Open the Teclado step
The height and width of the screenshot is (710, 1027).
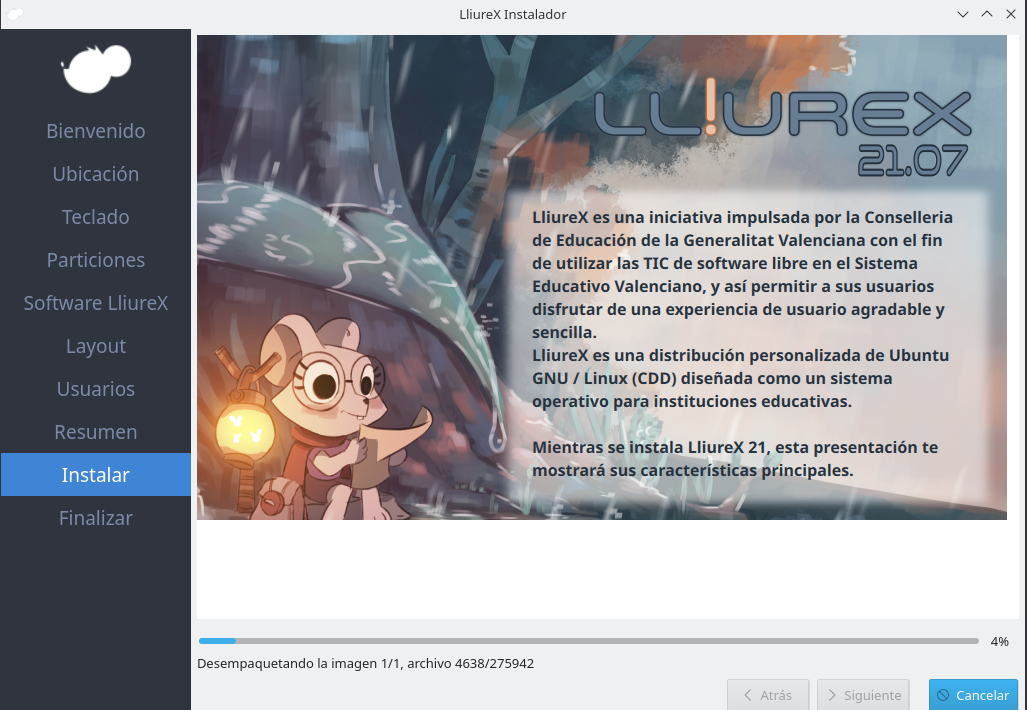pos(96,217)
